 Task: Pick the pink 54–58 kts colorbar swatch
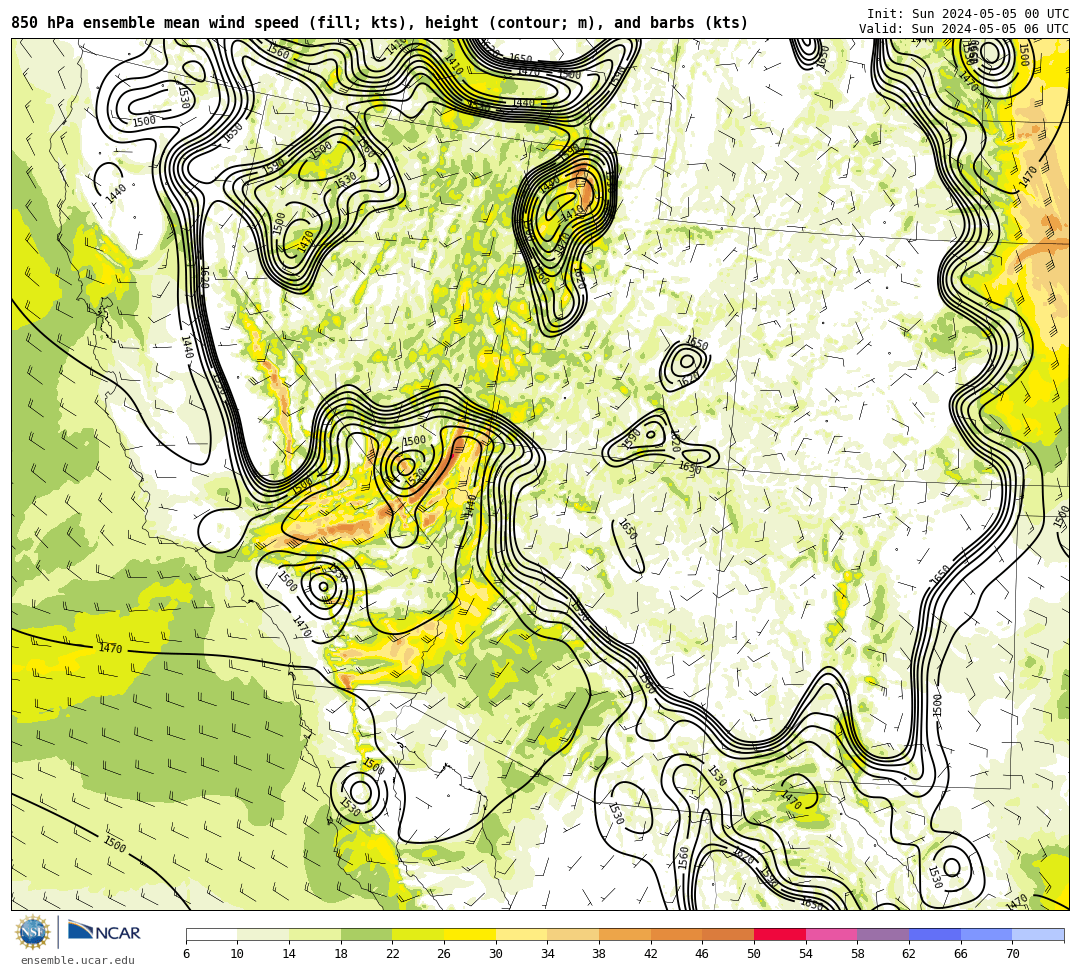[831, 934]
